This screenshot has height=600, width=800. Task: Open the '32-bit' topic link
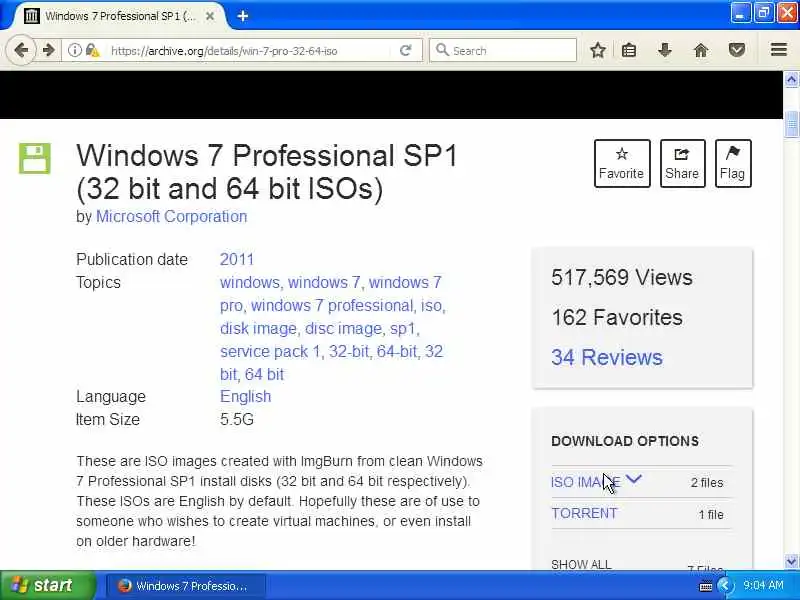[349, 352]
